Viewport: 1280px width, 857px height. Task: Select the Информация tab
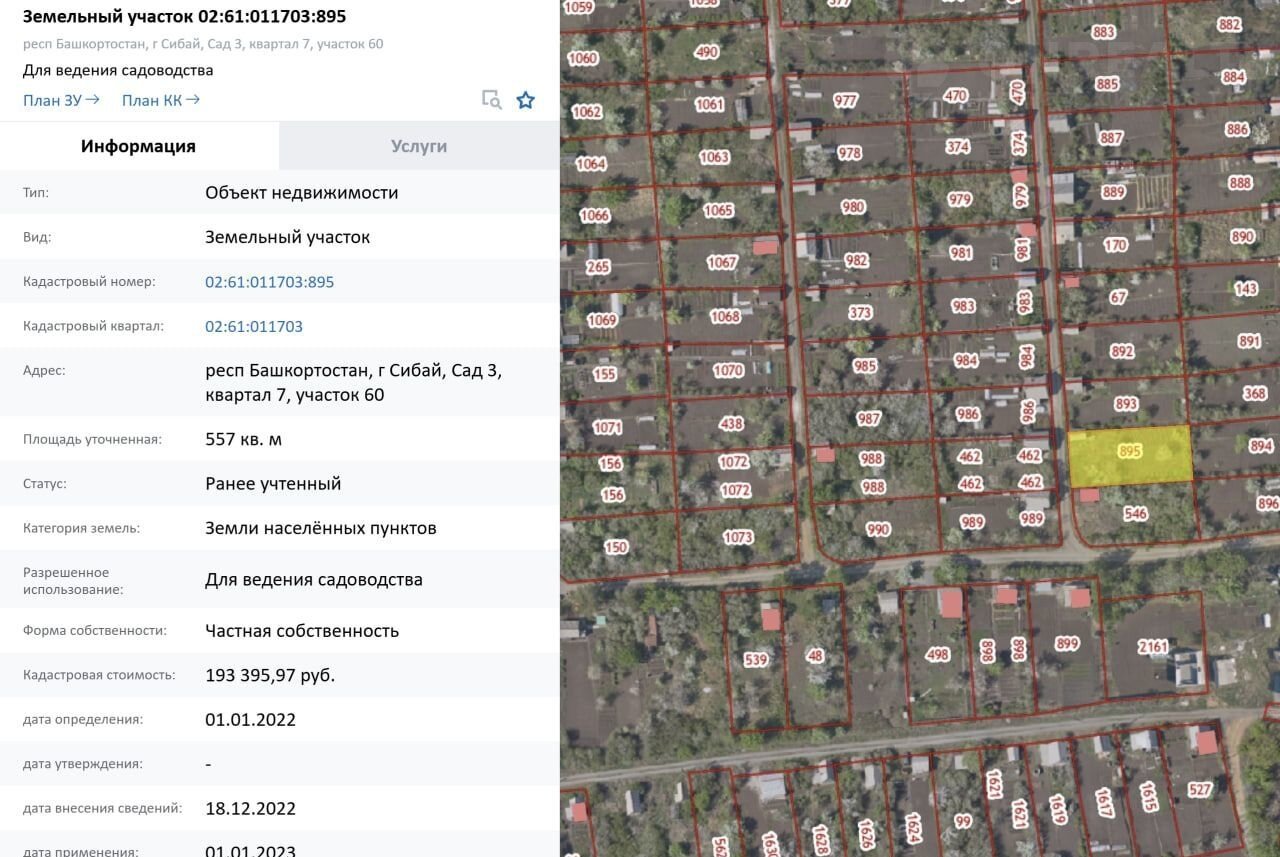(139, 146)
